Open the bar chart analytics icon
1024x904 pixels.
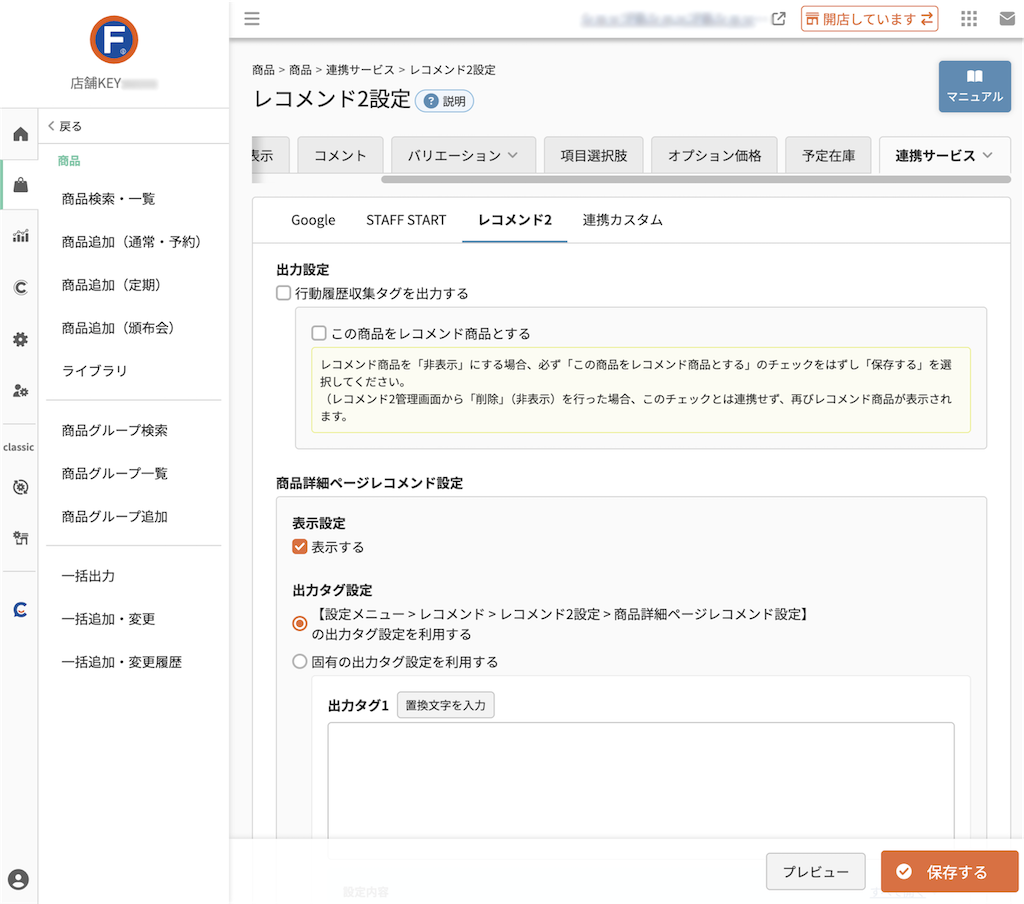pyautogui.click(x=20, y=236)
